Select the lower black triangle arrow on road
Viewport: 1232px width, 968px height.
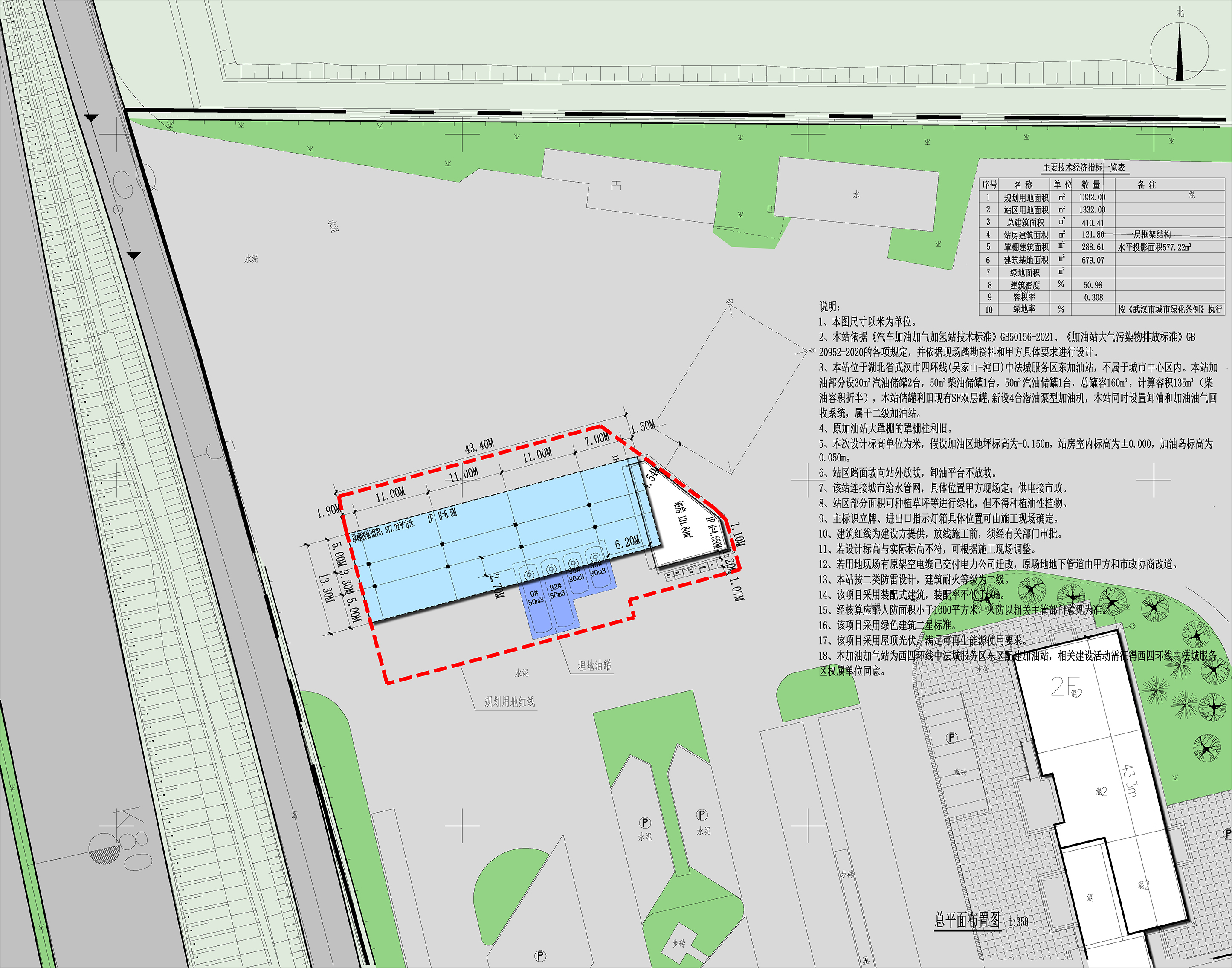pos(133,255)
